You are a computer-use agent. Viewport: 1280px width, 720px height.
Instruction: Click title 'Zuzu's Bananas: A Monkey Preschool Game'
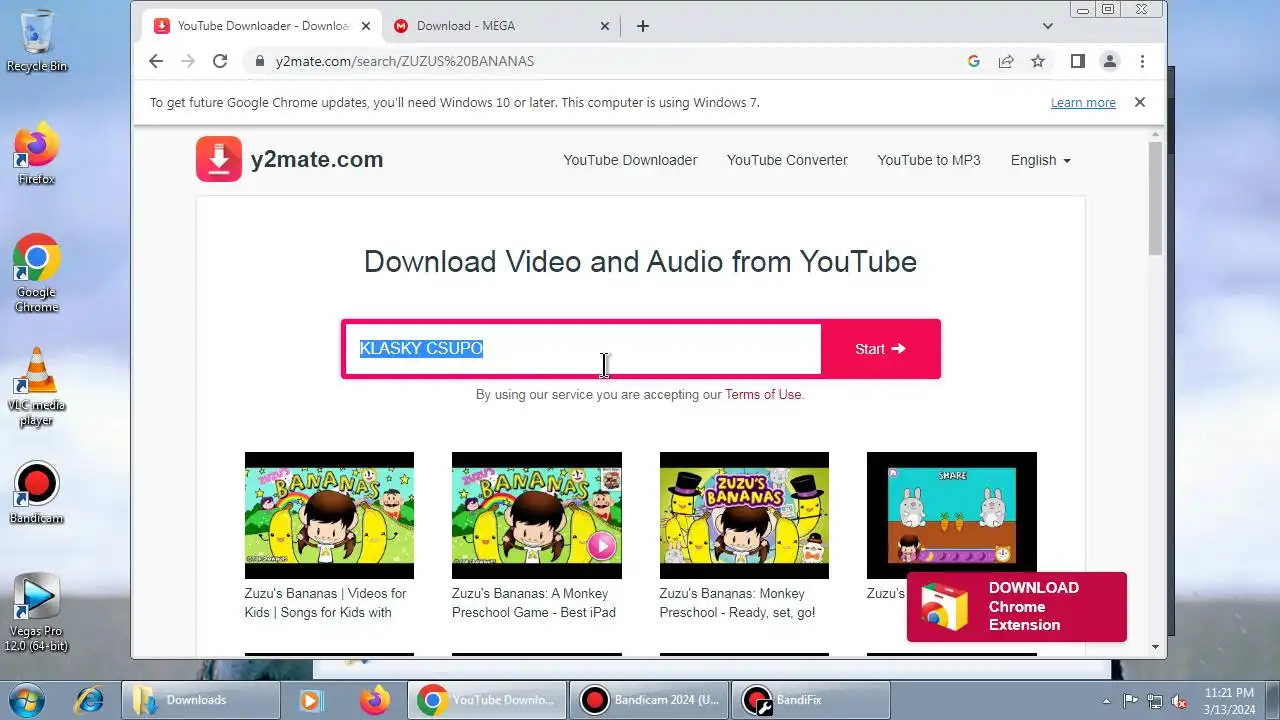click(x=534, y=603)
